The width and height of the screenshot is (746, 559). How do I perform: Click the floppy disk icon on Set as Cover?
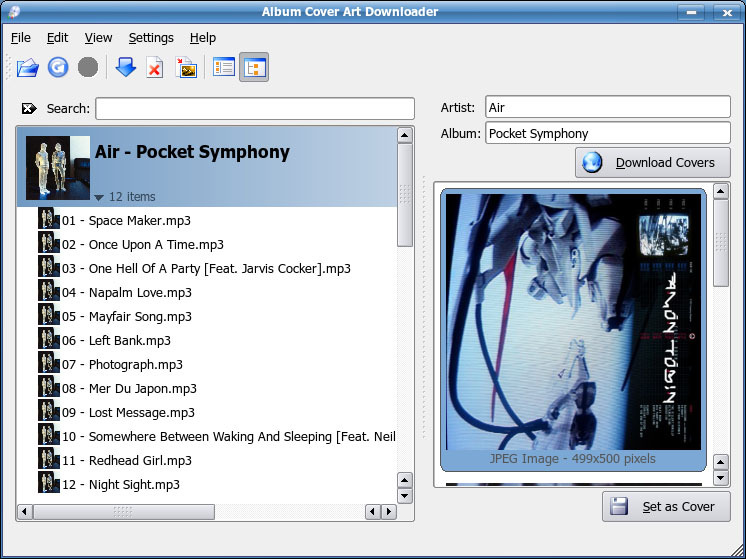619,506
